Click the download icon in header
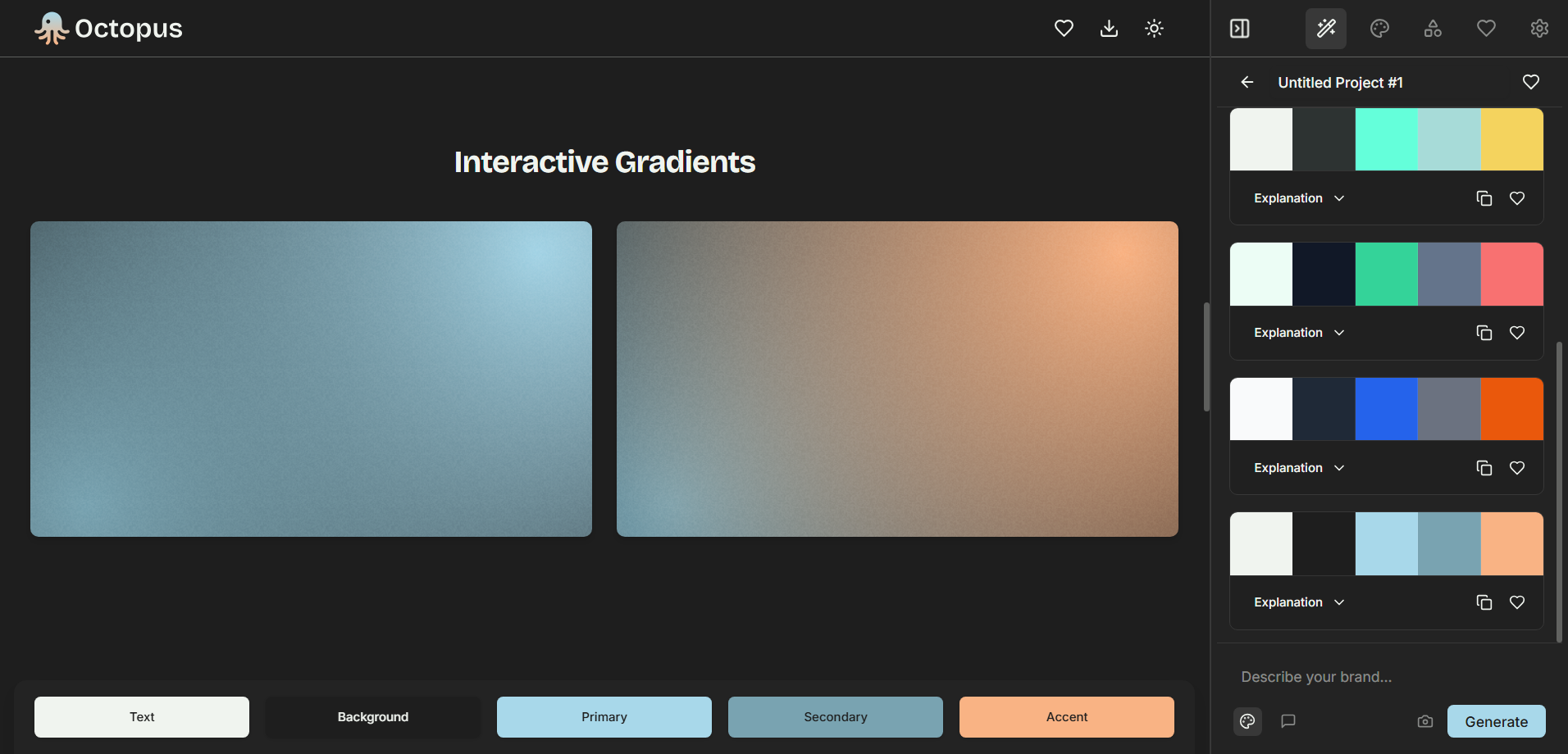Image resolution: width=1568 pixels, height=754 pixels. [1109, 29]
